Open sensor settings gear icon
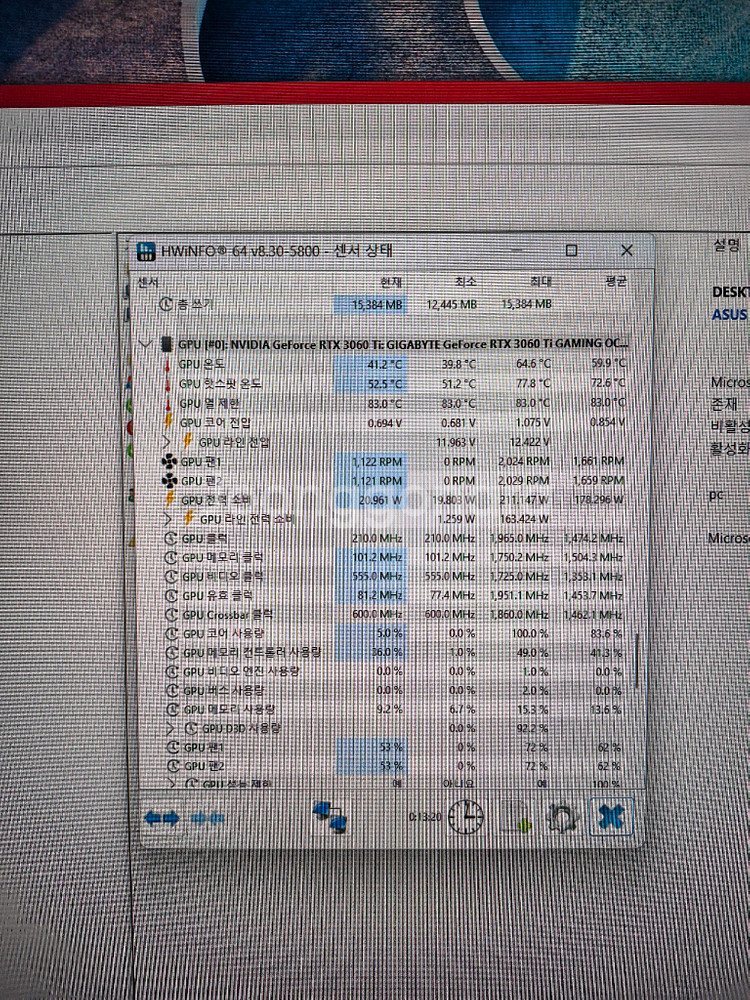This screenshot has height=1000, width=750. pos(562,818)
